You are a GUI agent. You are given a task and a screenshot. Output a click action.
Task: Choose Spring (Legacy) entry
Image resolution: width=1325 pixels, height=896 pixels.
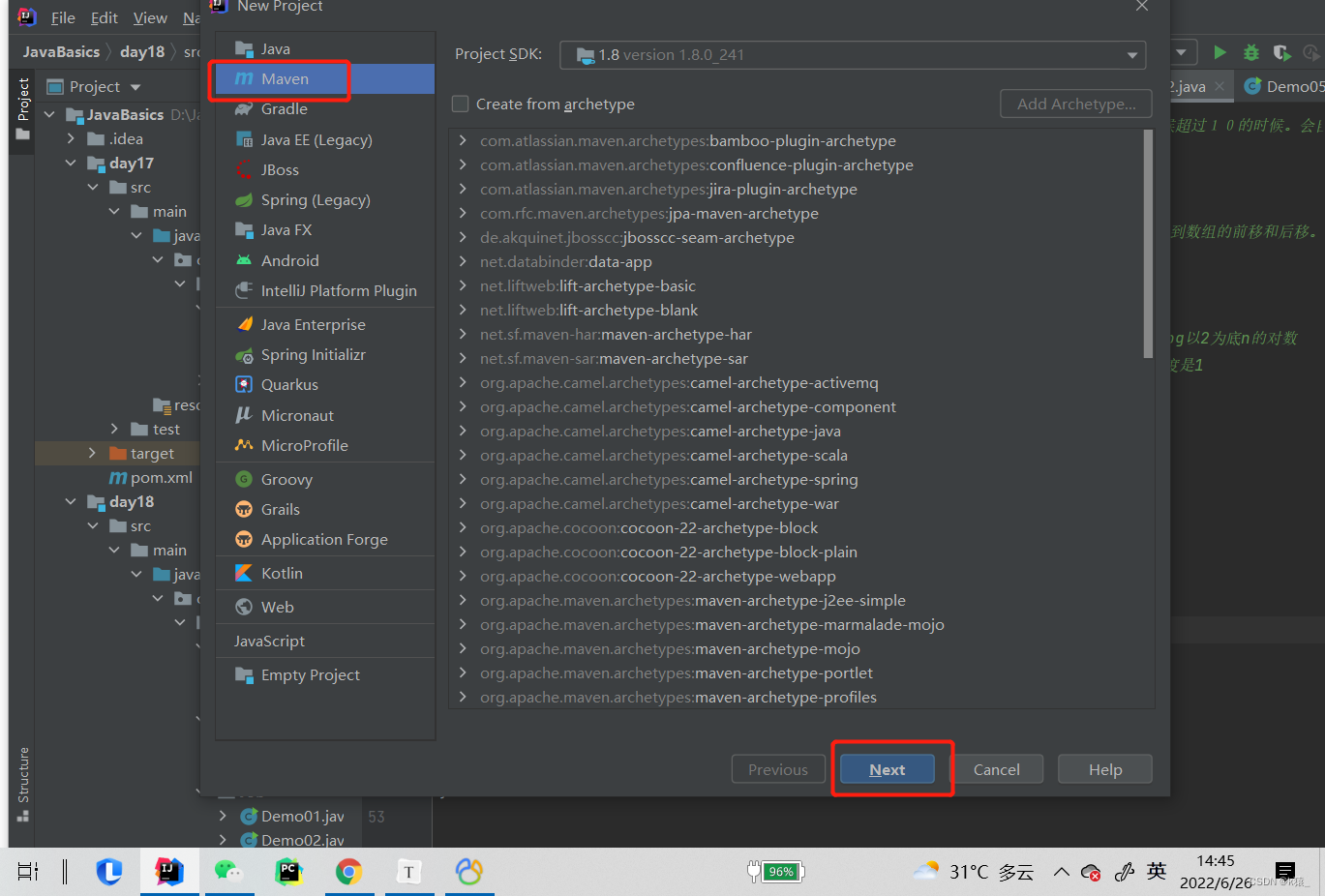click(325, 199)
